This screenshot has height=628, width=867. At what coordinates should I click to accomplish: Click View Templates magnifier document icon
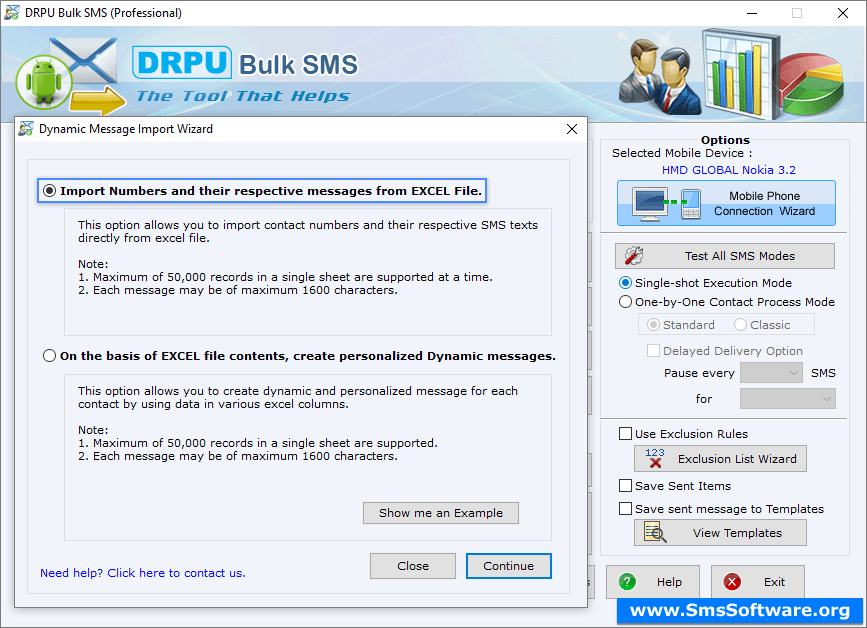655,532
